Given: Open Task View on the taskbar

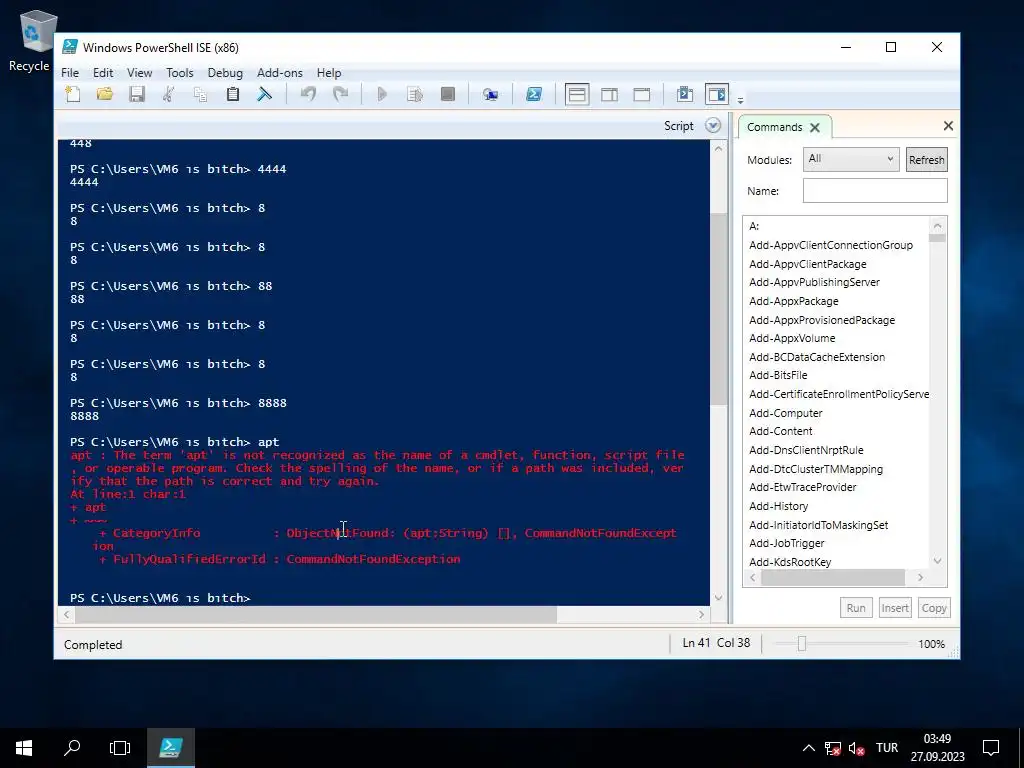Looking at the screenshot, I should [x=120, y=748].
